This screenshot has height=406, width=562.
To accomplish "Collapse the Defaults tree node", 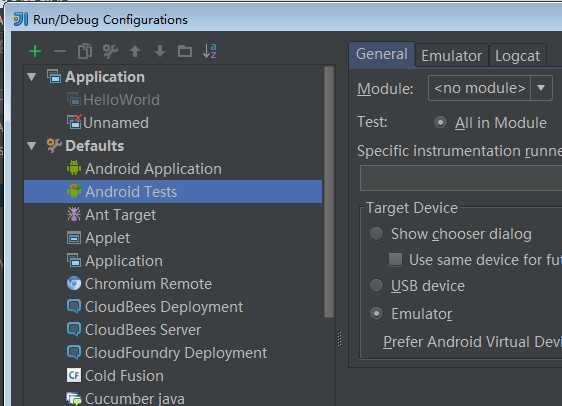I will tap(32, 146).
